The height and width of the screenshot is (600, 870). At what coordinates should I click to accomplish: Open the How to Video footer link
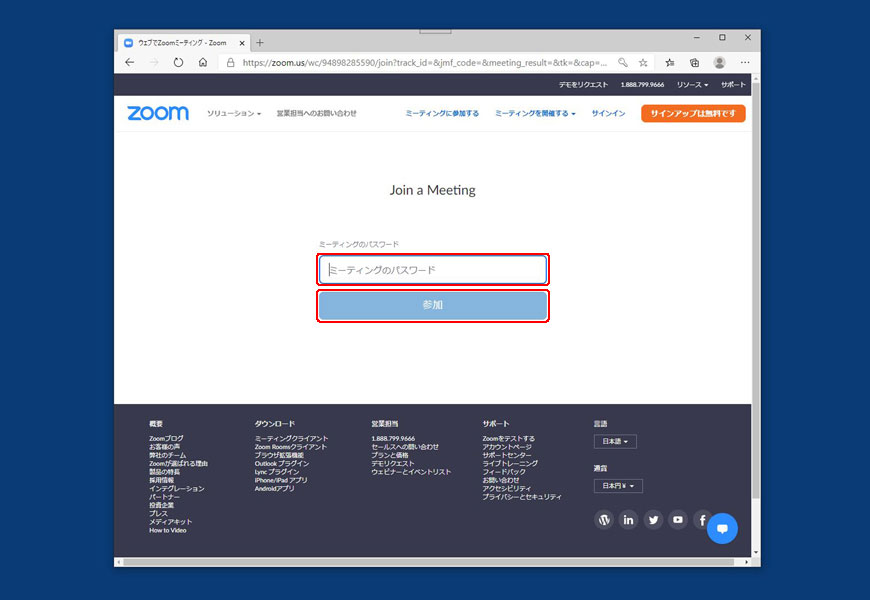[x=168, y=530]
